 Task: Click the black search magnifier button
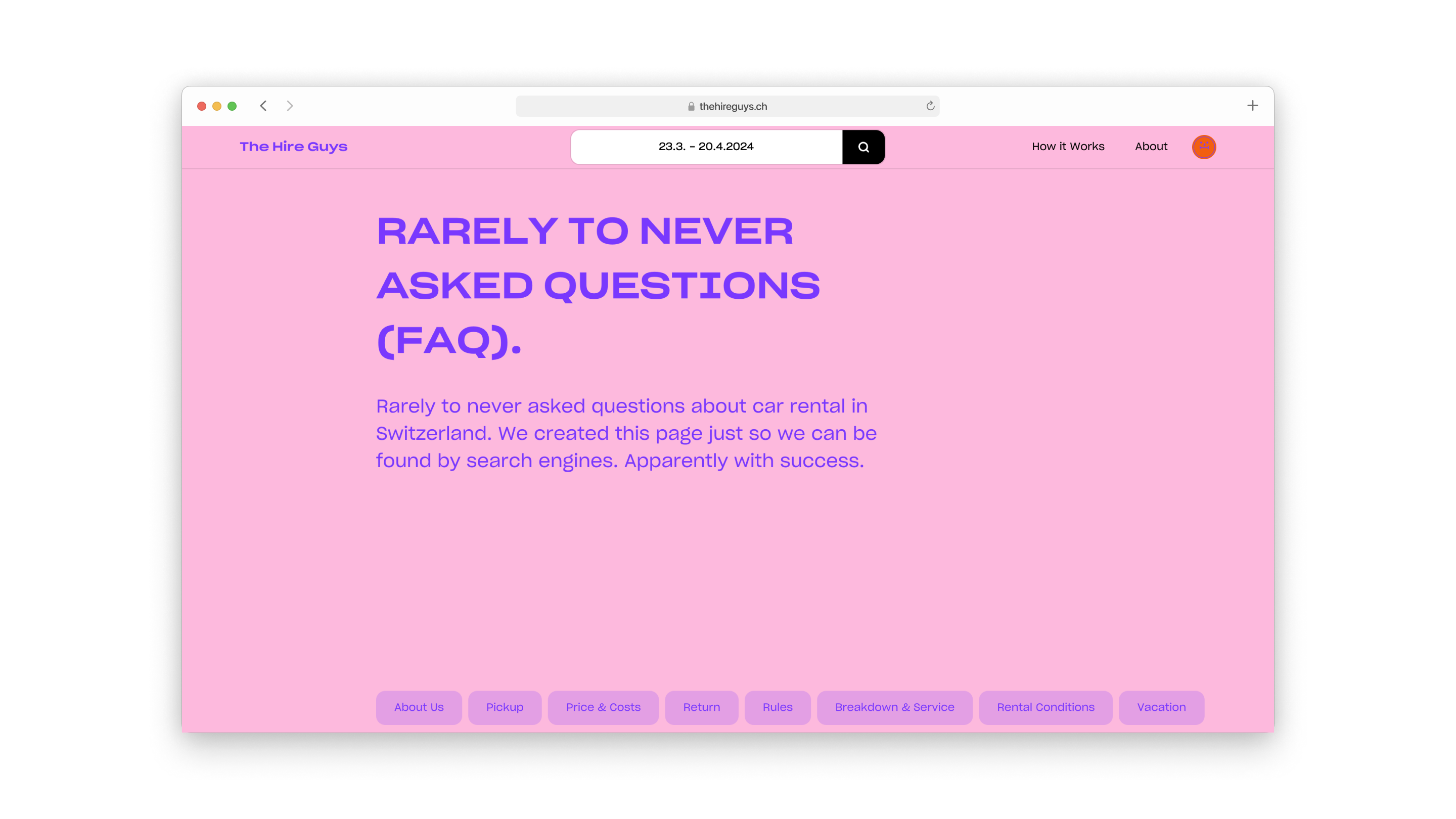click(863, 147)
